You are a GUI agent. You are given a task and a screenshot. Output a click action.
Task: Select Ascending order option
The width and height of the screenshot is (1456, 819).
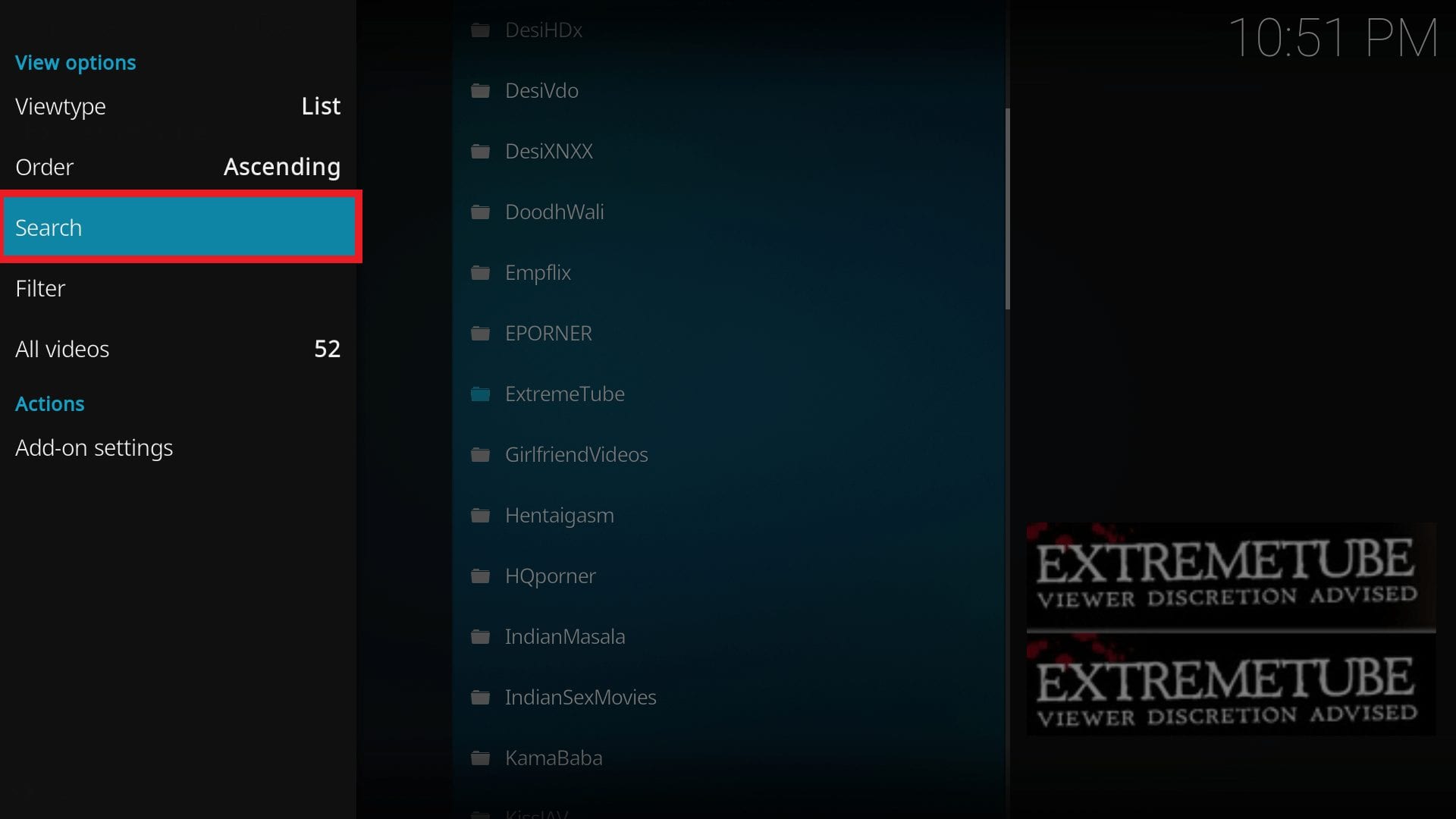[x=280, y=166]
